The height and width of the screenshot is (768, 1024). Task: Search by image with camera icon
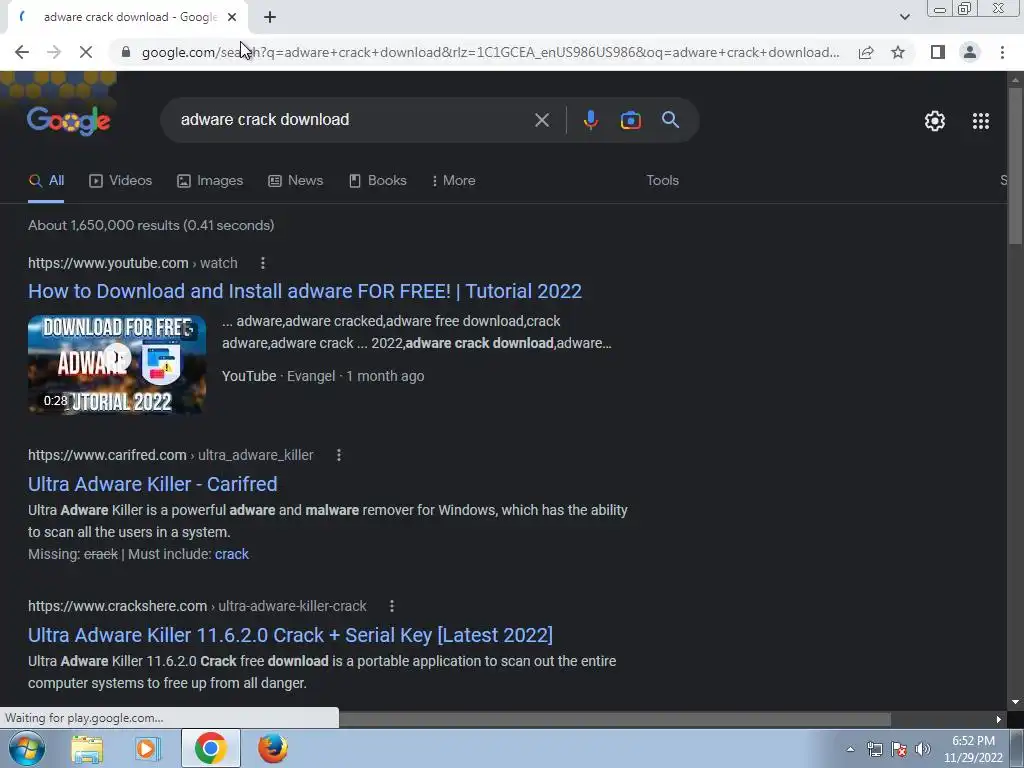coord(630,120)
